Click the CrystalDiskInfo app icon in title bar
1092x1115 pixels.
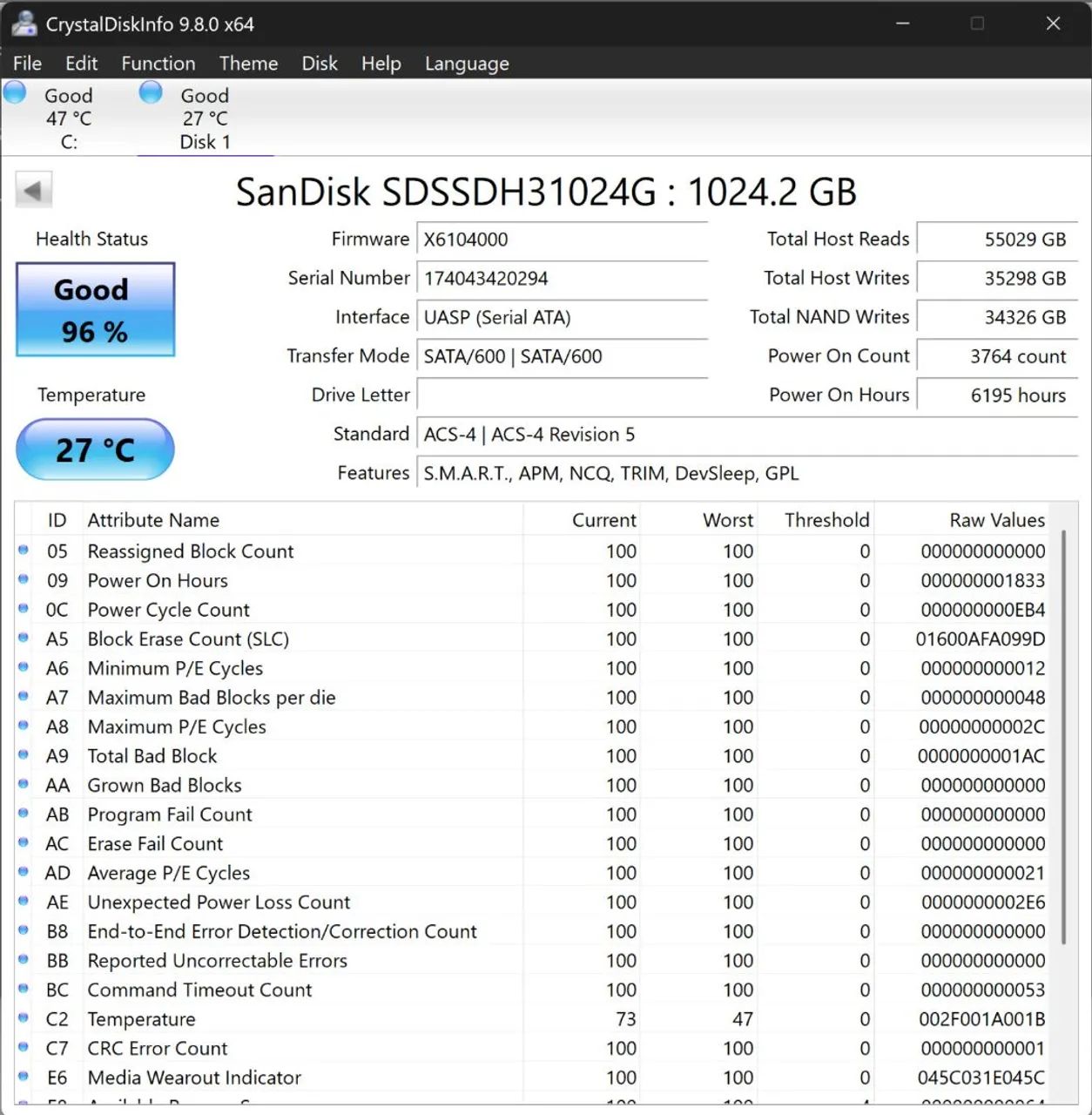[x=24, y=24]
